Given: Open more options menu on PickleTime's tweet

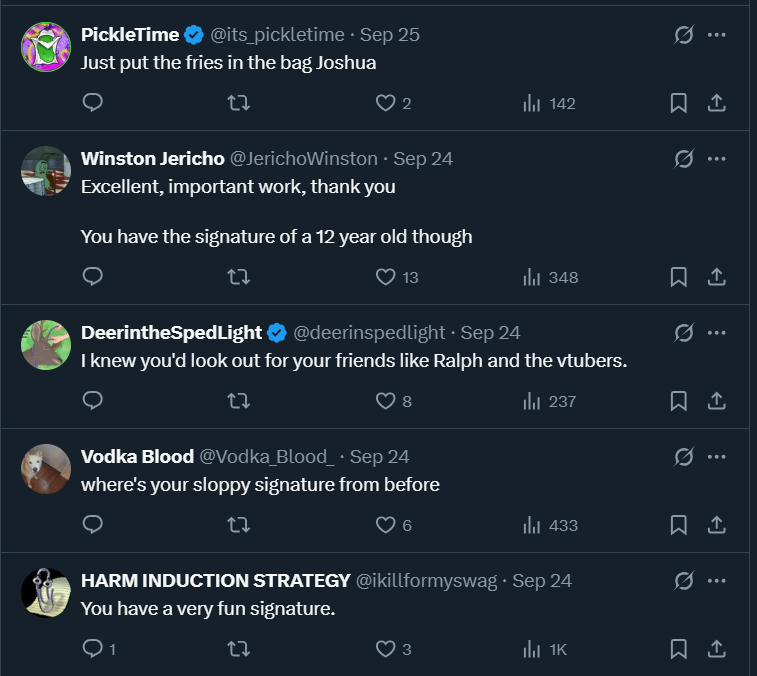Looking at the screenshot, I should click(716, 35).
